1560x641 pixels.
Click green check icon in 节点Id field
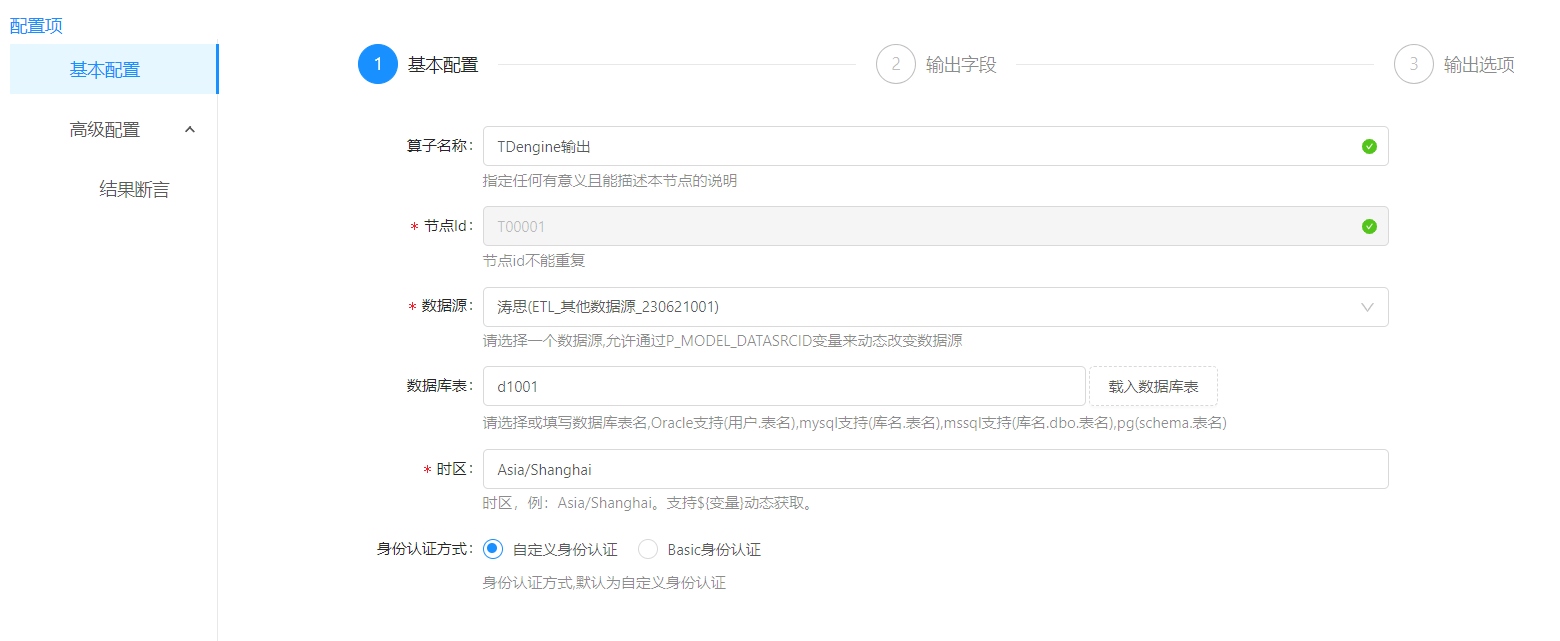point(1369,227)
